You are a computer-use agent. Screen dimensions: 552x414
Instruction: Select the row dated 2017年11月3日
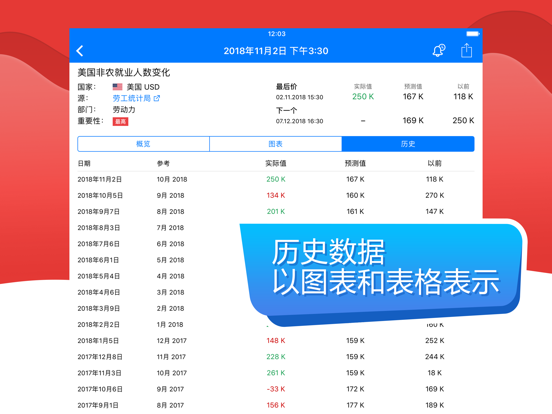click(x=276, y=373)
